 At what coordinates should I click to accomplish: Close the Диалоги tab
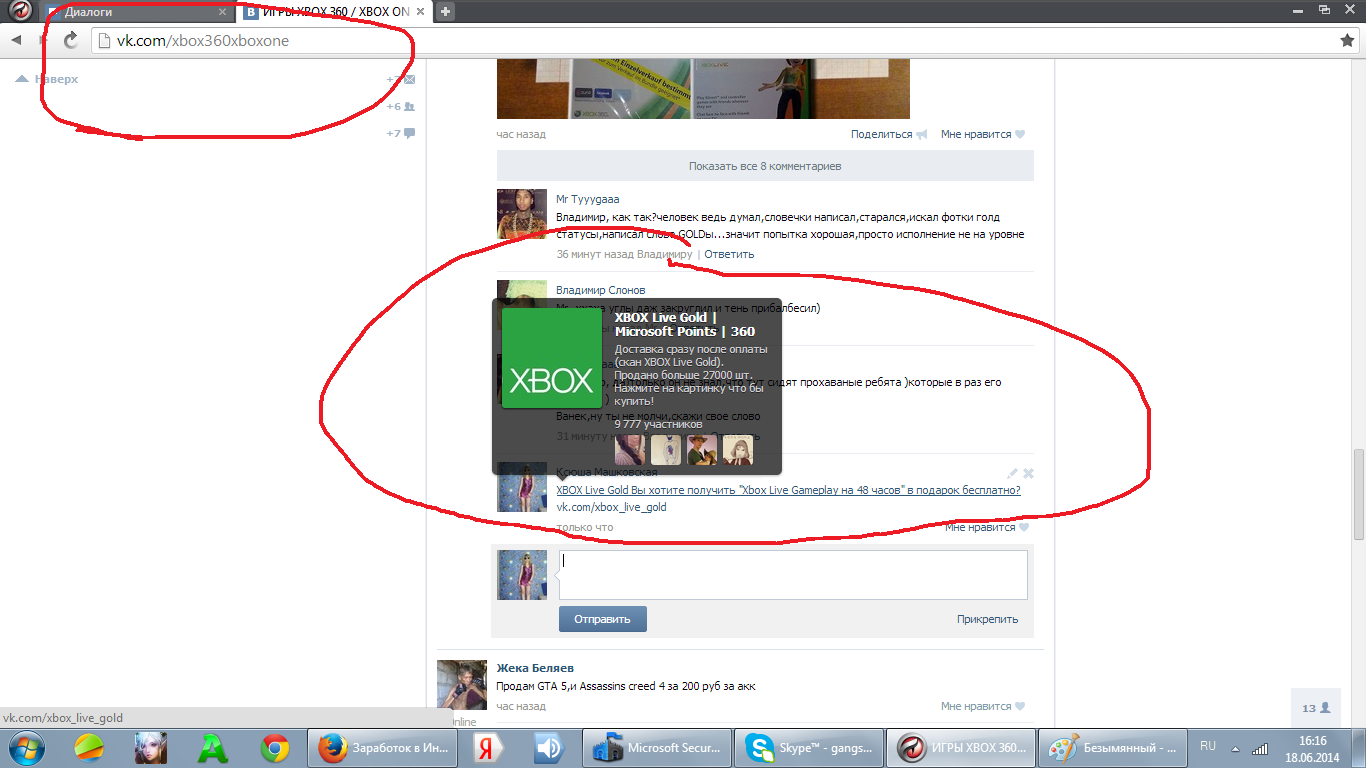(221, 12)
